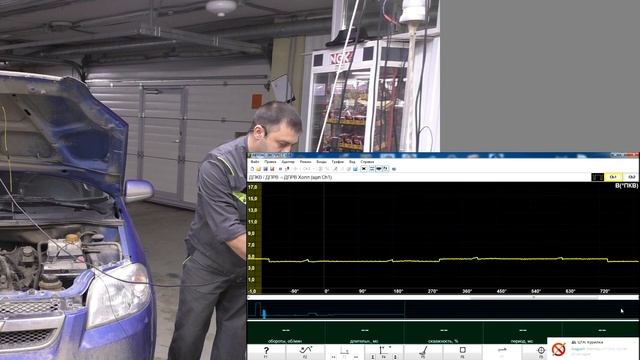Viewport: 640px width, 360px height.
Task: Open the Файл menu
Action: click(x=255, y=162)
